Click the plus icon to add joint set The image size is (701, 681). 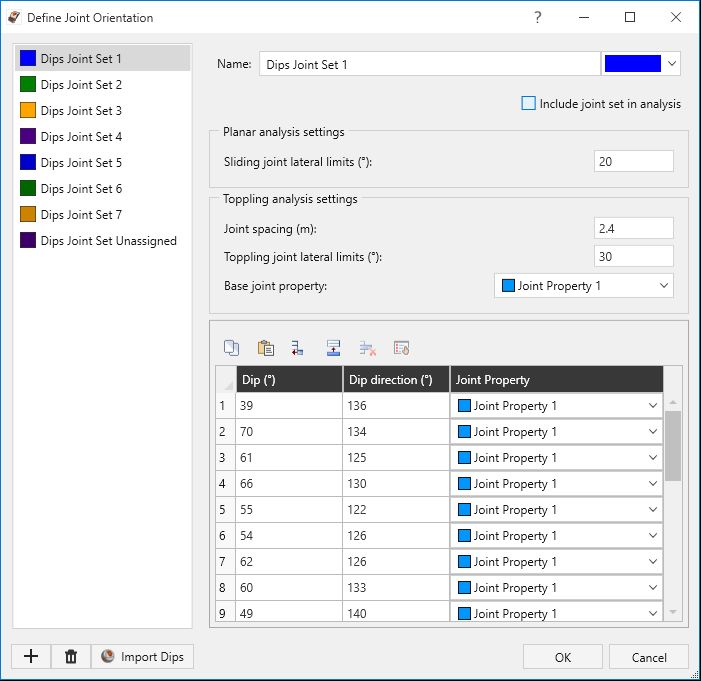pyautogui.click(x=31, y=656)
